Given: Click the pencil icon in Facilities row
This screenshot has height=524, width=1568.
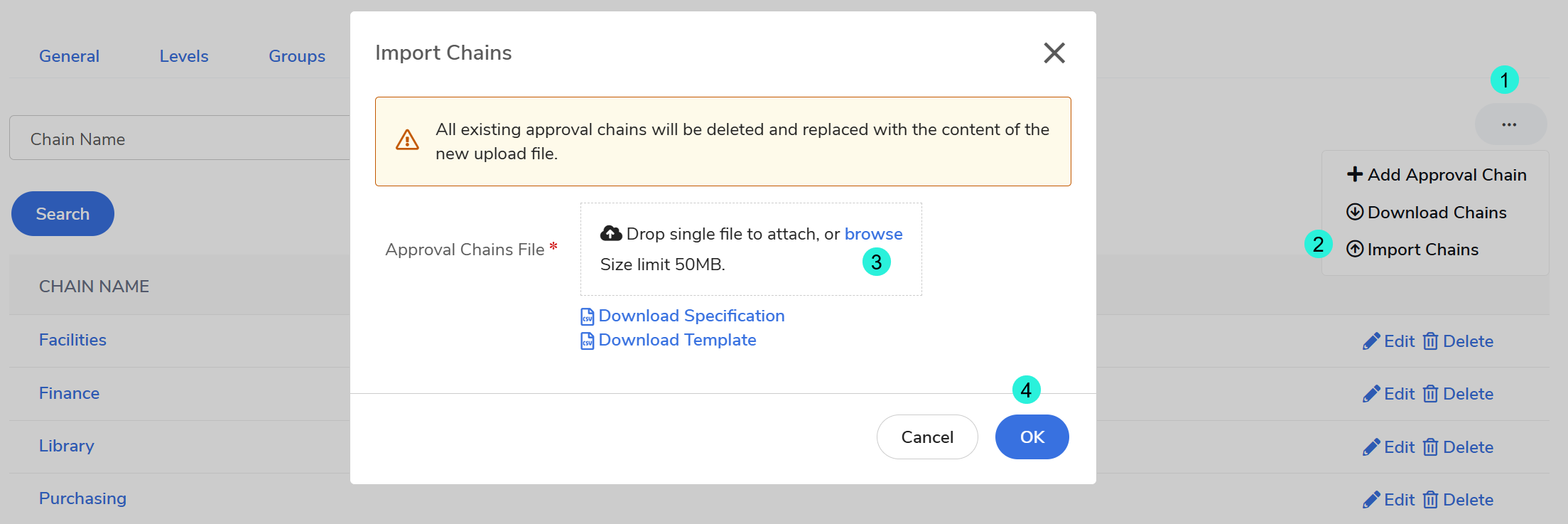Looking at the screenshot, I should click(x=1370, y=341).
